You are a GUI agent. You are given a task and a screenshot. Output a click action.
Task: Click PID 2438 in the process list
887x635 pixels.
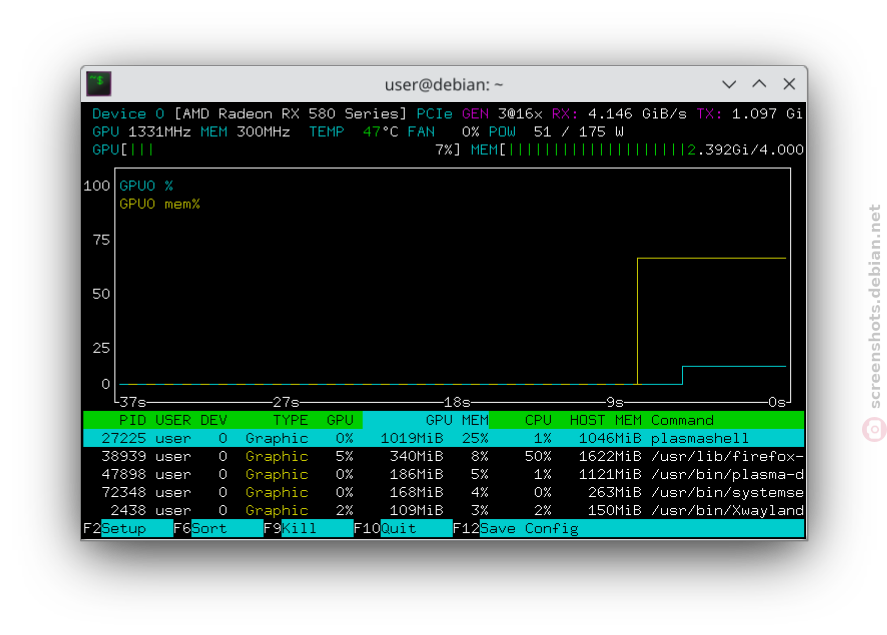click(128, 511)
